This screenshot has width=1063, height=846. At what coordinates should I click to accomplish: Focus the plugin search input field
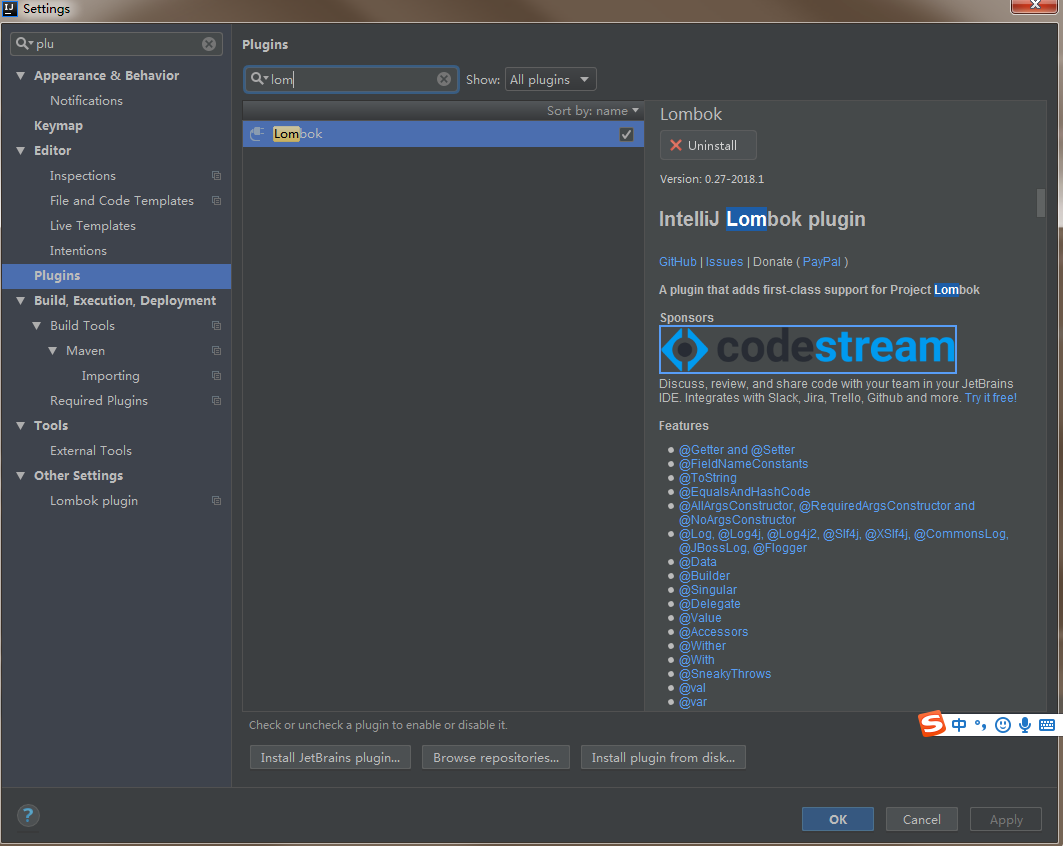point(351,79)
